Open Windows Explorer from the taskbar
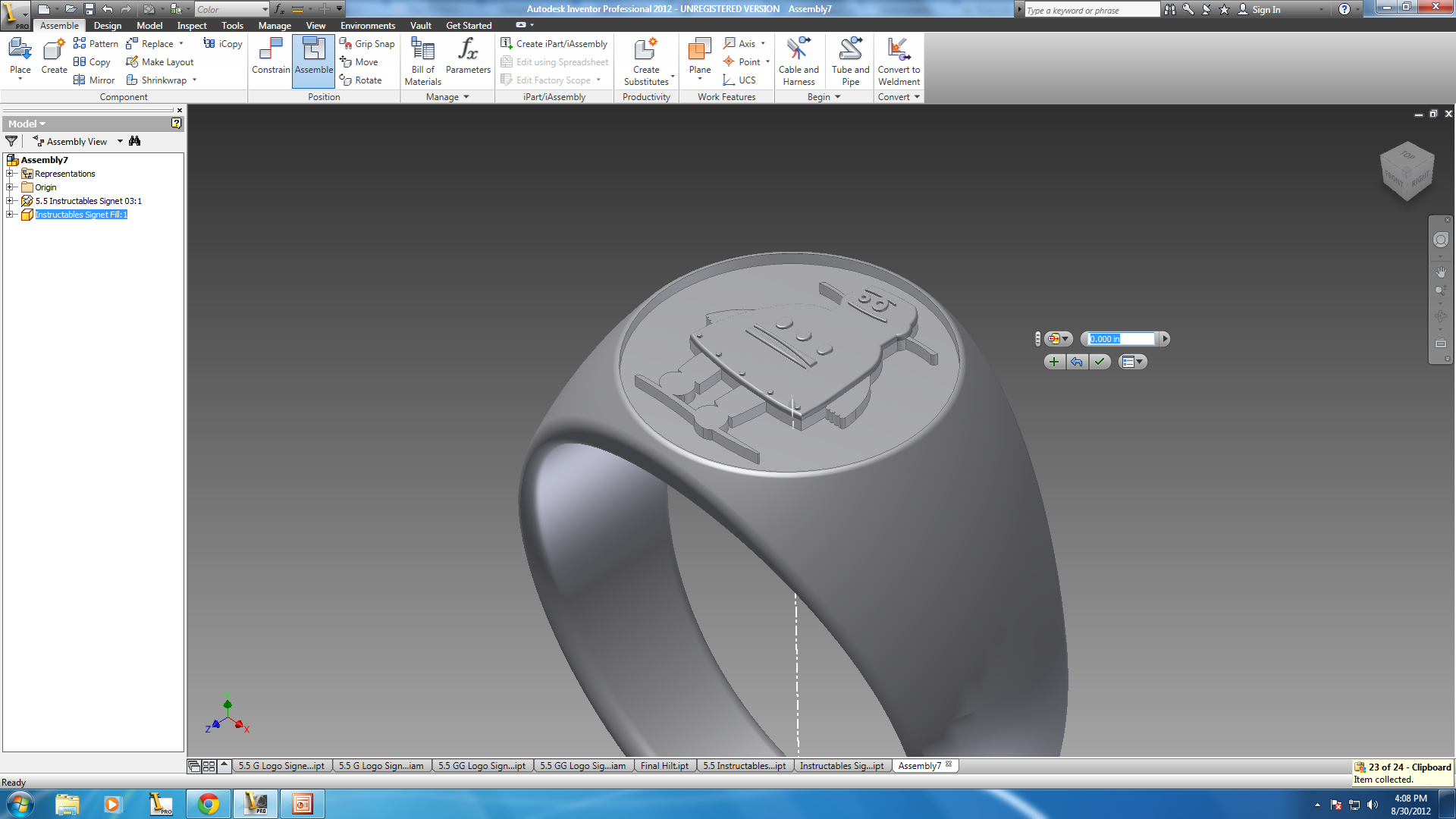The image size is (1456, 819). point(67,804)
